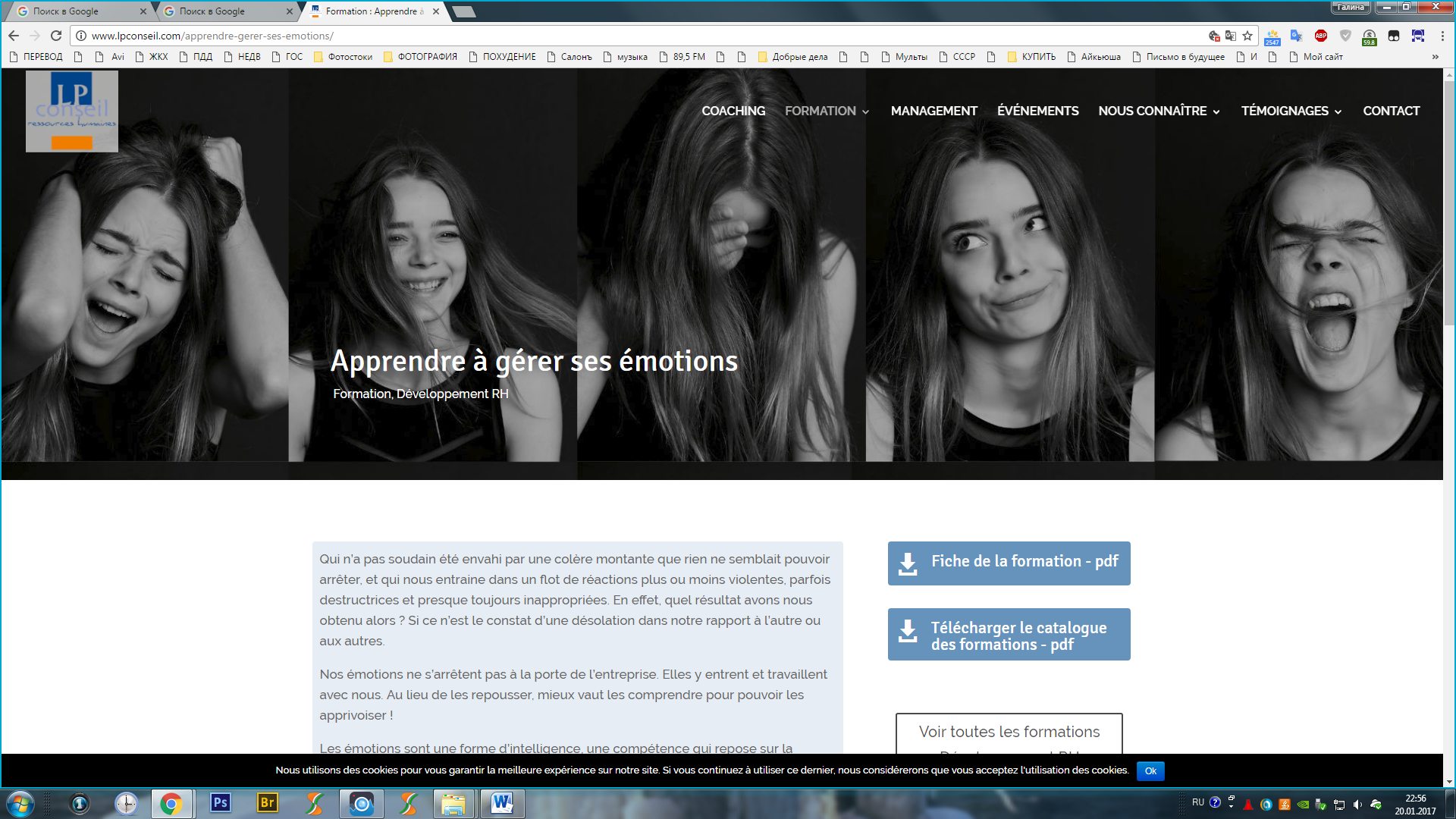Open the Google Translate extension icon
Image resolution: width=1456 pixels, height=819 pixels.
click(x=1297, y=36)
